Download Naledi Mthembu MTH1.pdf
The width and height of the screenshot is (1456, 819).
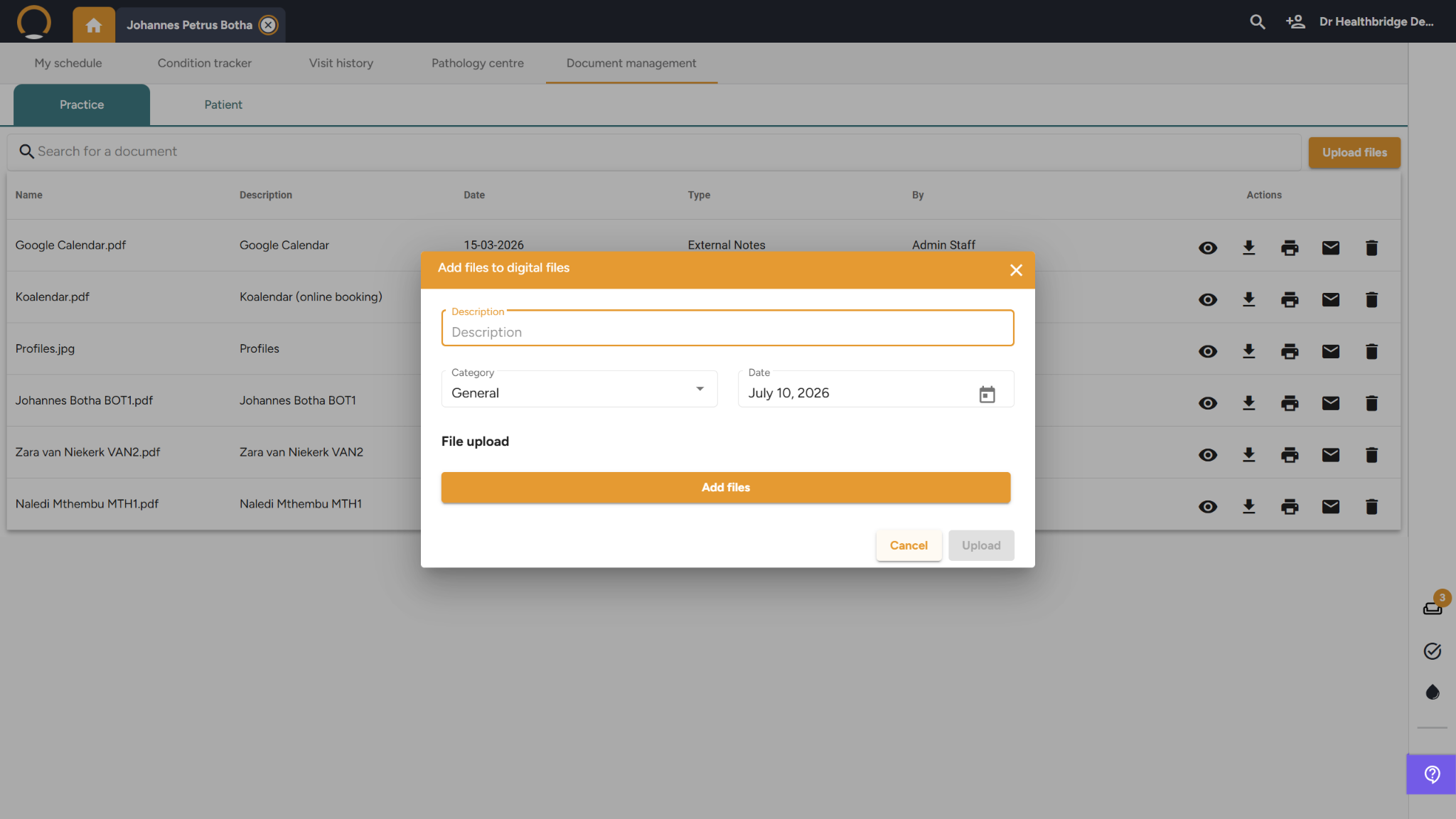click(x=1249, y=508)
